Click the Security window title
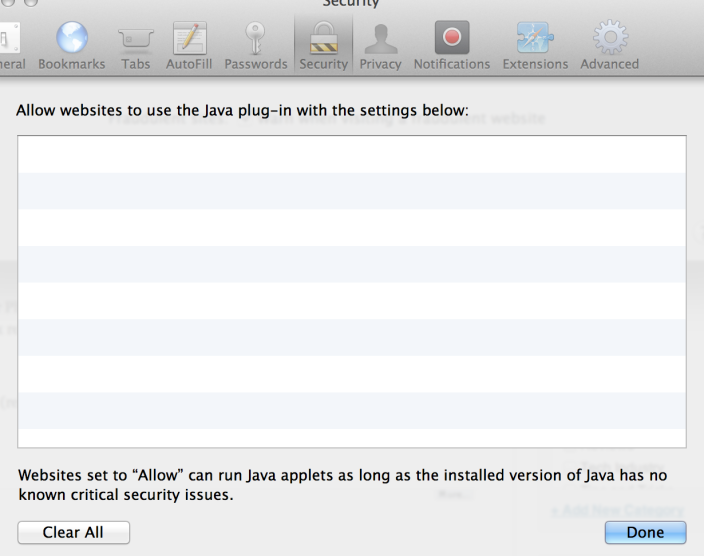Viewport: 704px width, 556px height. pyautogui.click(x=350, y=4)
